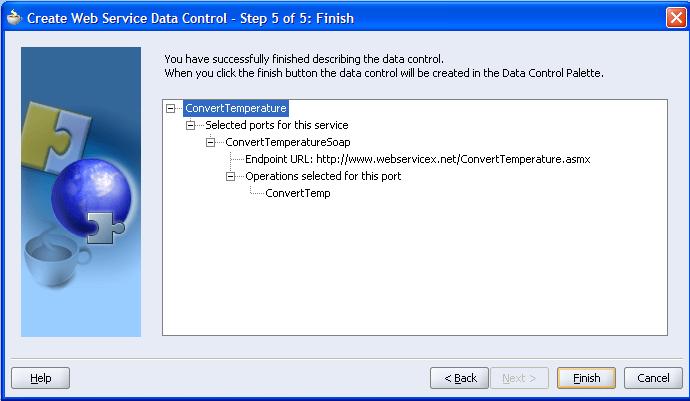
Task: Go back to the previous wizard step
Action: pyautogui.click(x=459, y=378)
